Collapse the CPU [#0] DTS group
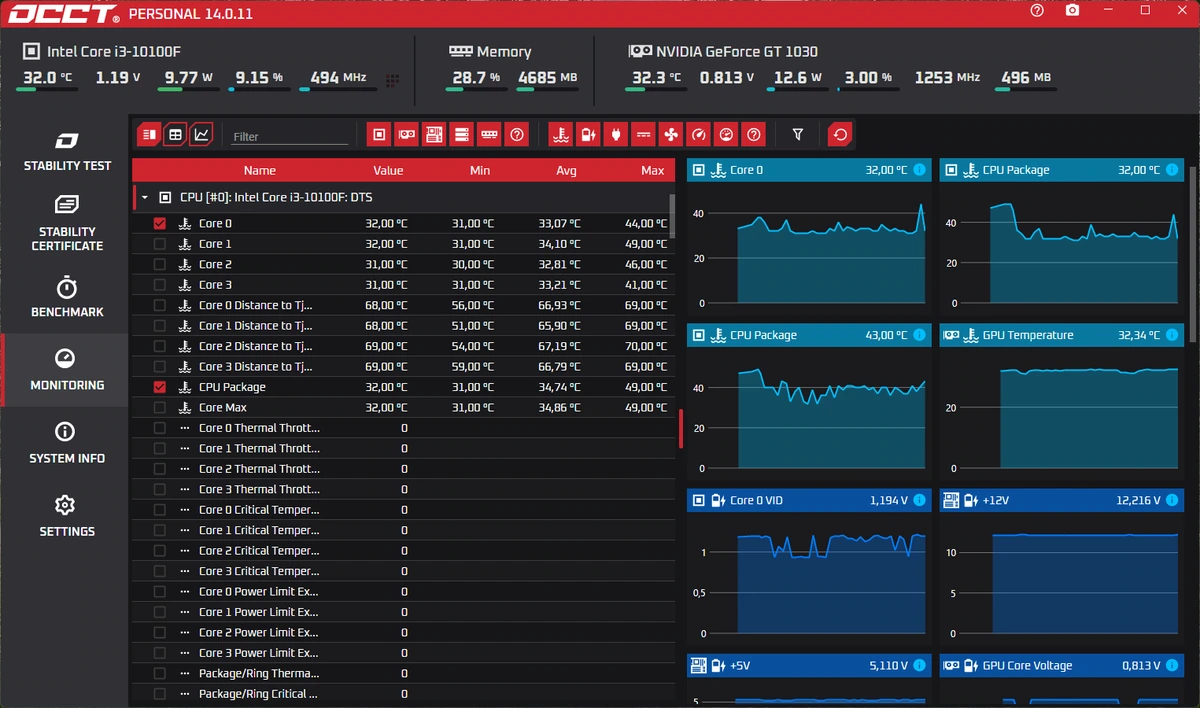The height and width of the screenshot is (708, 1200). (144, 198)
